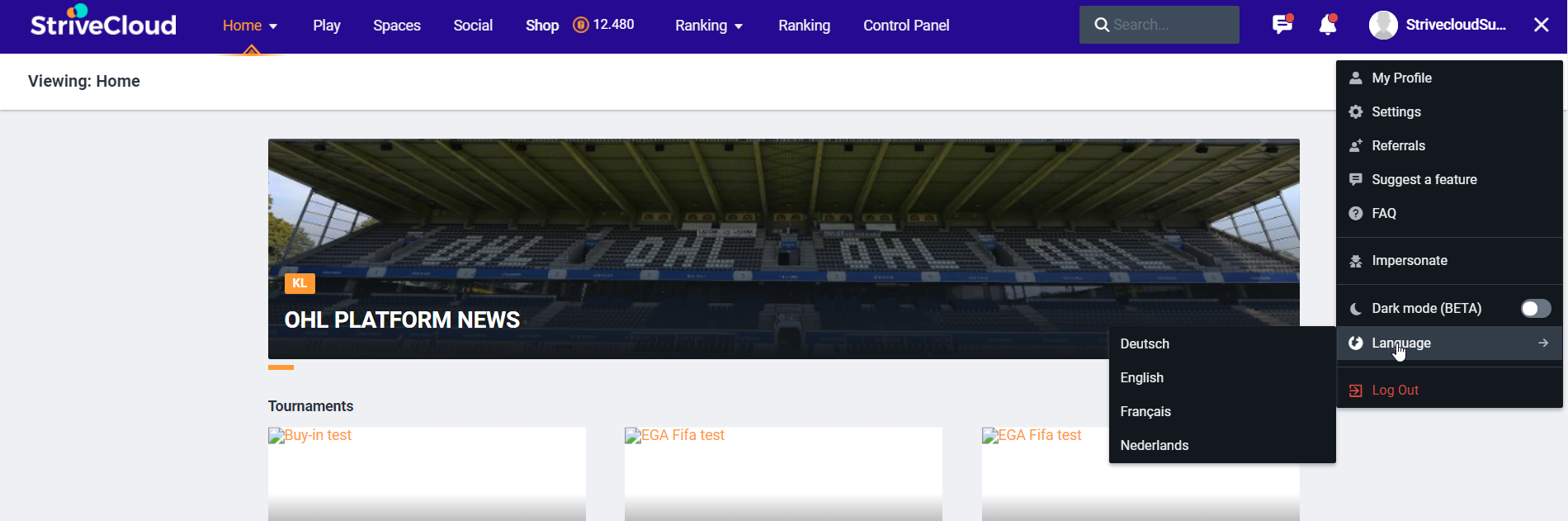Viewport: 1568px width, 521px height.
Task: Open Control Panel link
Action: 906,26
